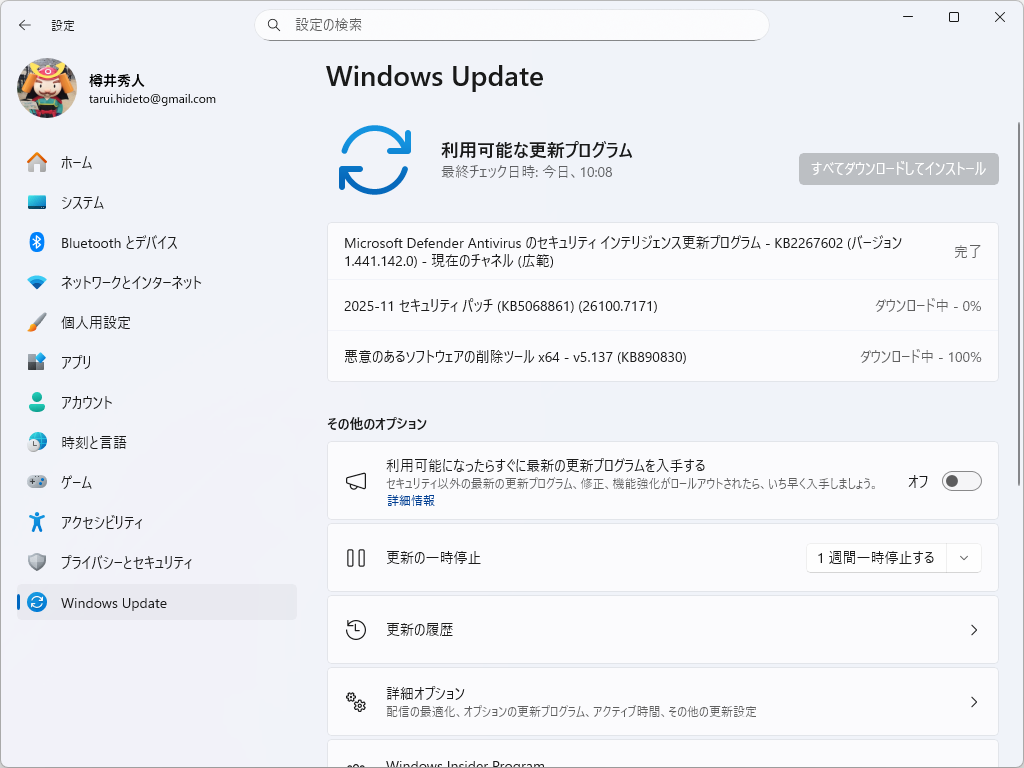Image resolution: width=1024 pixels, height=768 pixels.
Task: Select the プライバシーとセキュリティ shield icon
Action: click(x=36, y=563)
